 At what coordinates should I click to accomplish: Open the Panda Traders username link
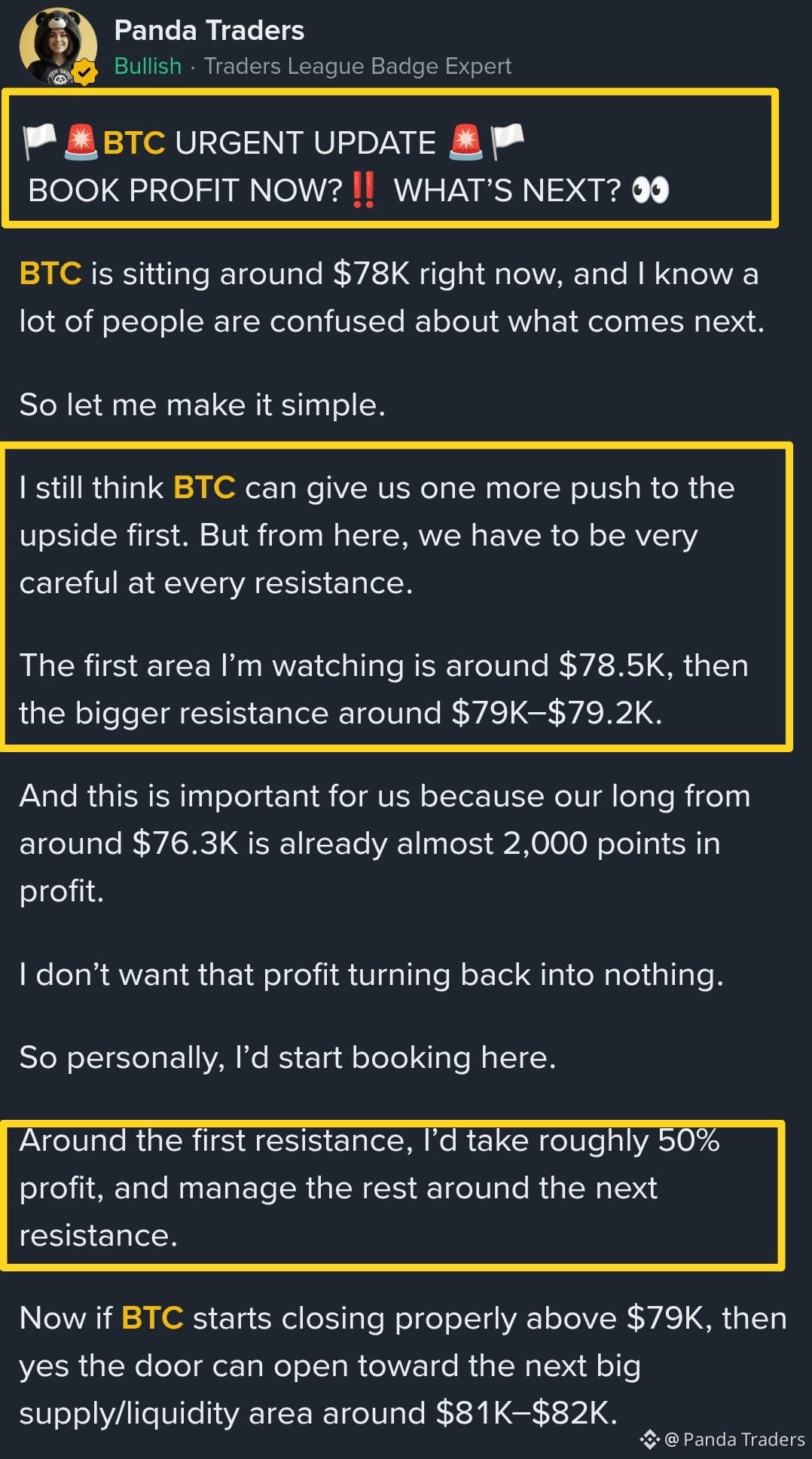click(x=209, y=30)
